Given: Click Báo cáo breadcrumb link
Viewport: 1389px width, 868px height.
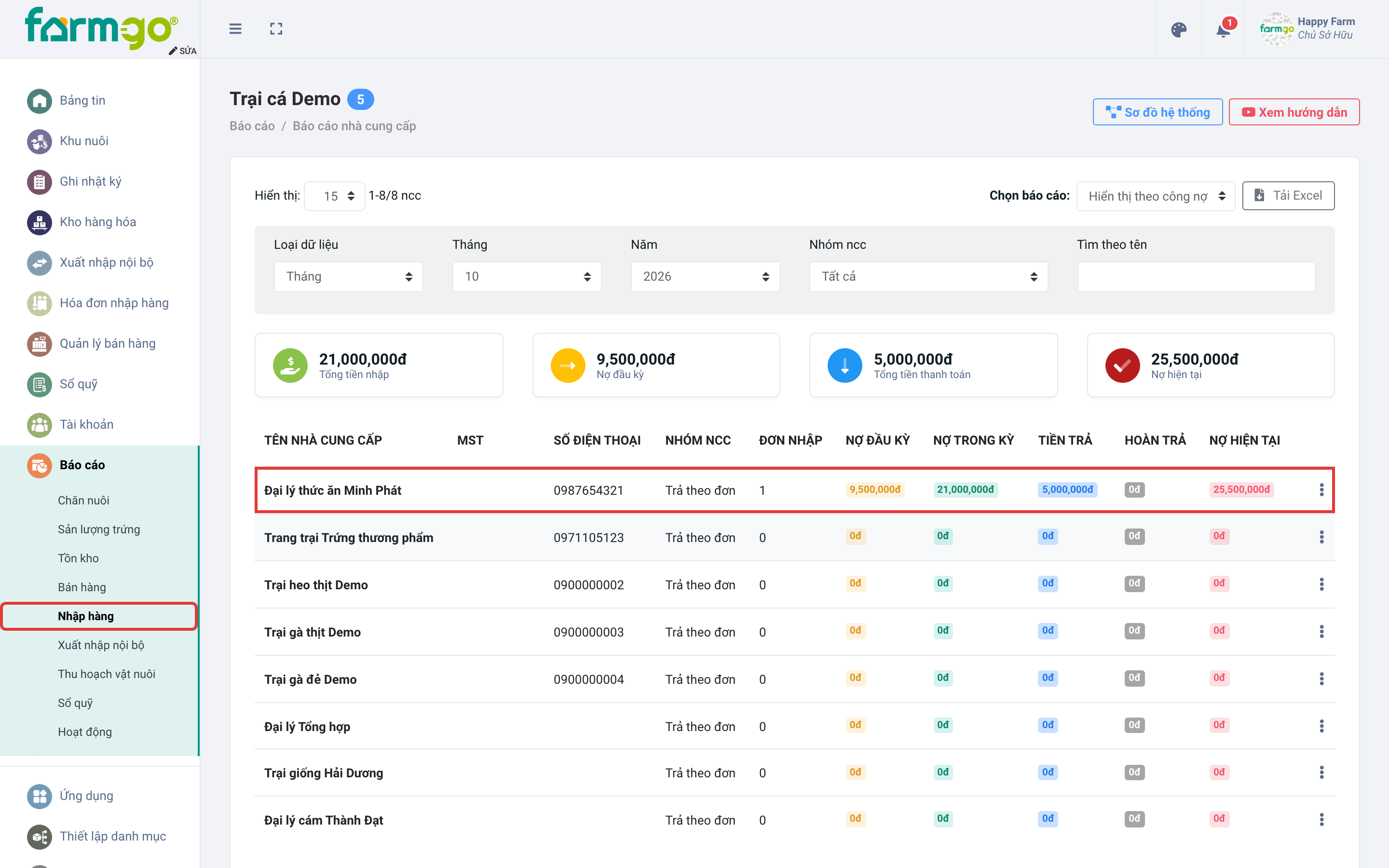Looking at the screenshot, I should pyautogui.click(x=252, y=126).
